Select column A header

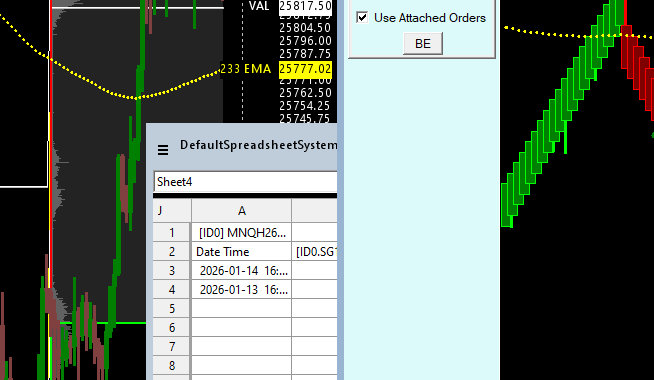coord(241,211)
